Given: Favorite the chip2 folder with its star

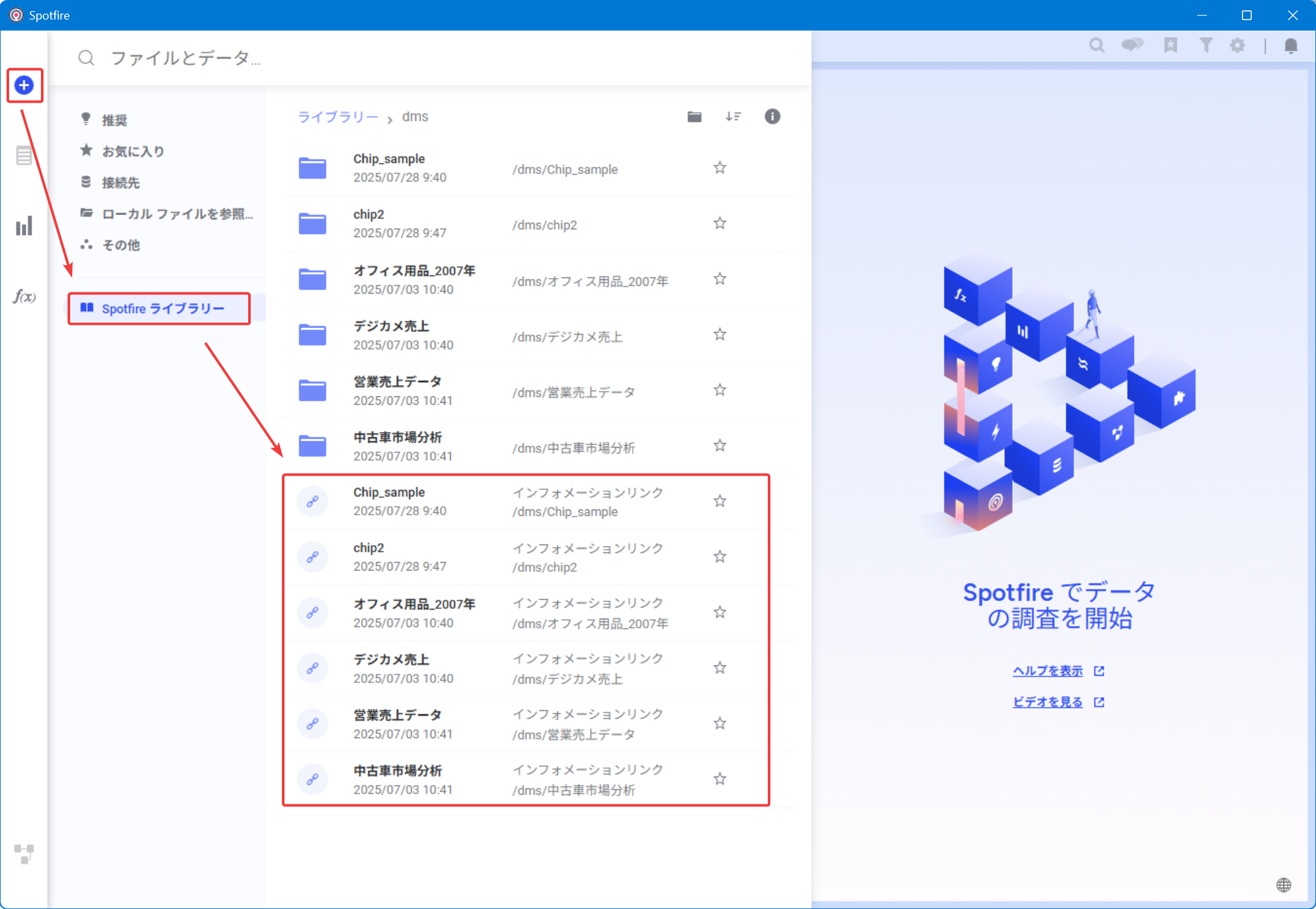Looking at the screenshot, I should (x=720, y=223).
